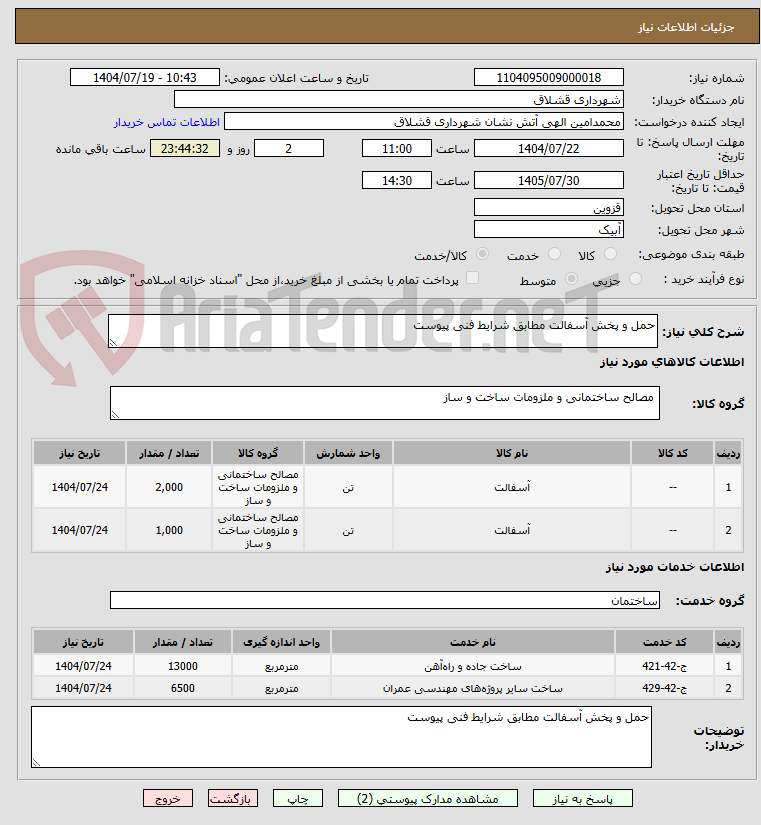
Task: Click the remaining days field '2'
Action: [289, 148]
